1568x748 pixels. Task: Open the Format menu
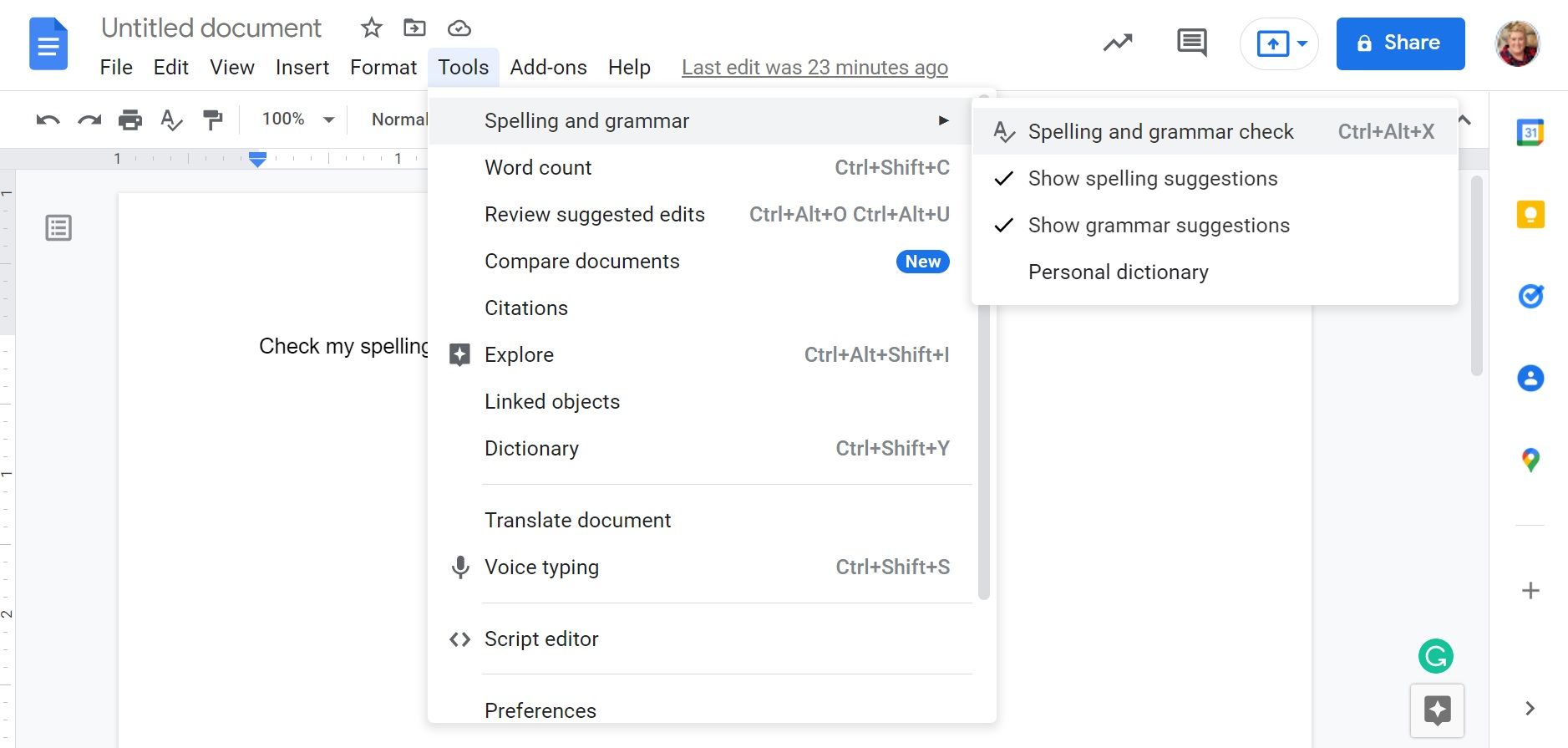(383, 68)
